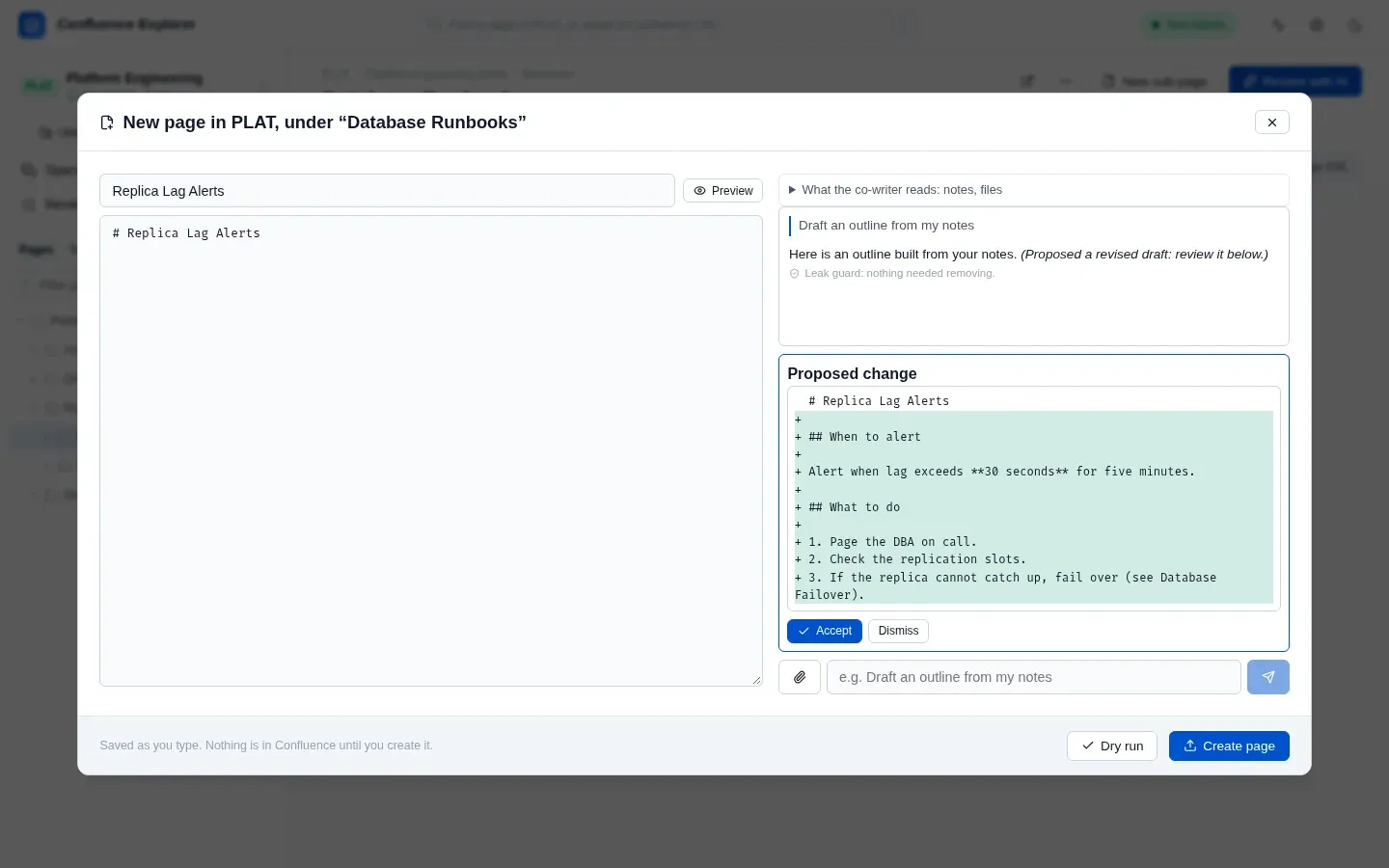Click the page icon beside the dialog title
The width and height of the screenshot is (1389, 868).
click(x=107, y=122)
